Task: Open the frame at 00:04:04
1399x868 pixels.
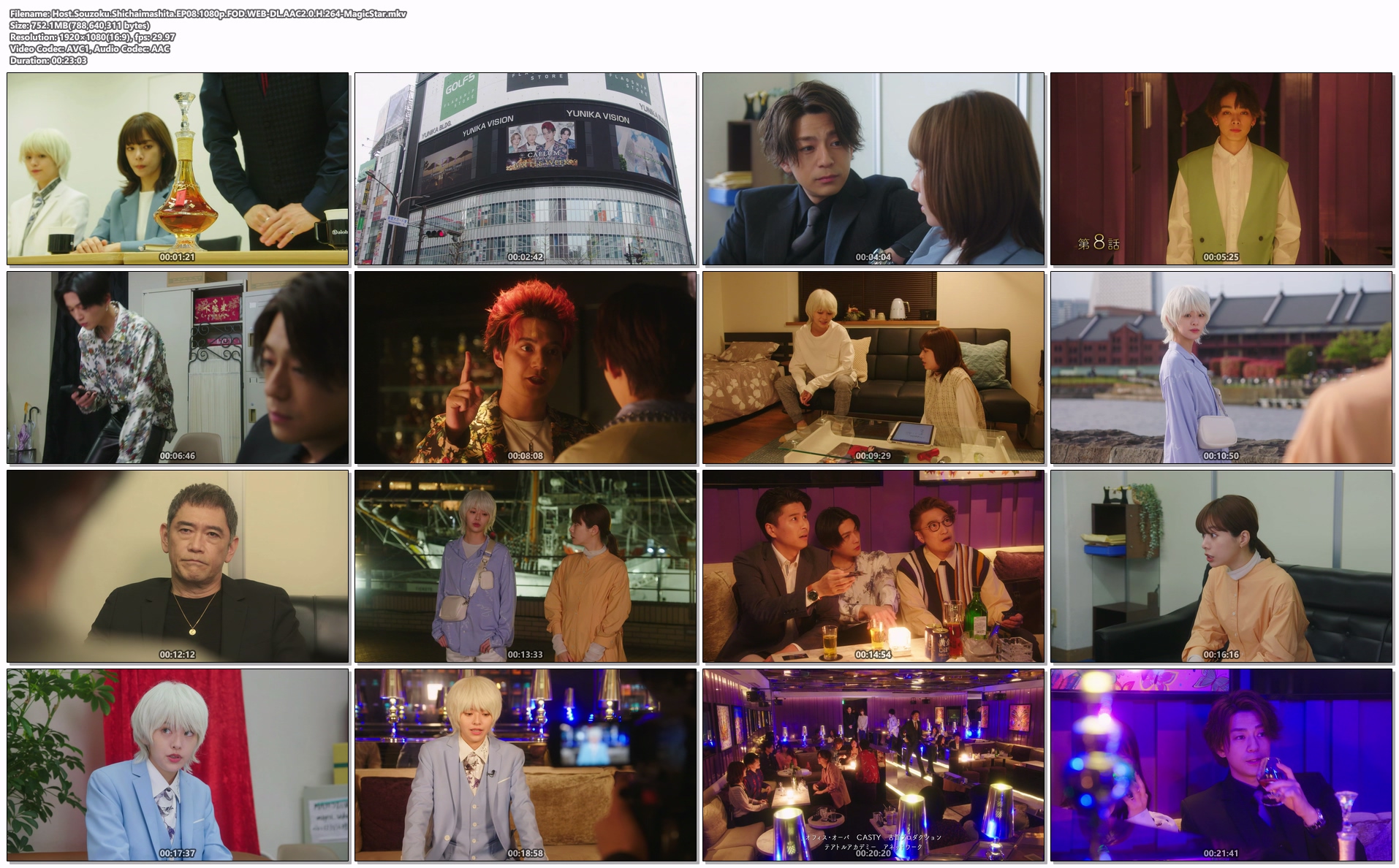Action: (x=873, y=169)
